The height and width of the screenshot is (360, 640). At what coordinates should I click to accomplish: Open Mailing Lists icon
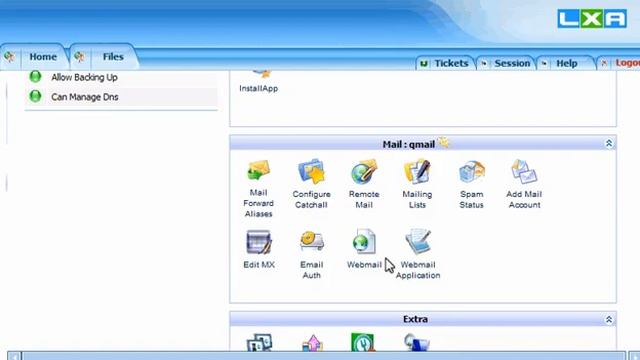[x=417, y=172]
